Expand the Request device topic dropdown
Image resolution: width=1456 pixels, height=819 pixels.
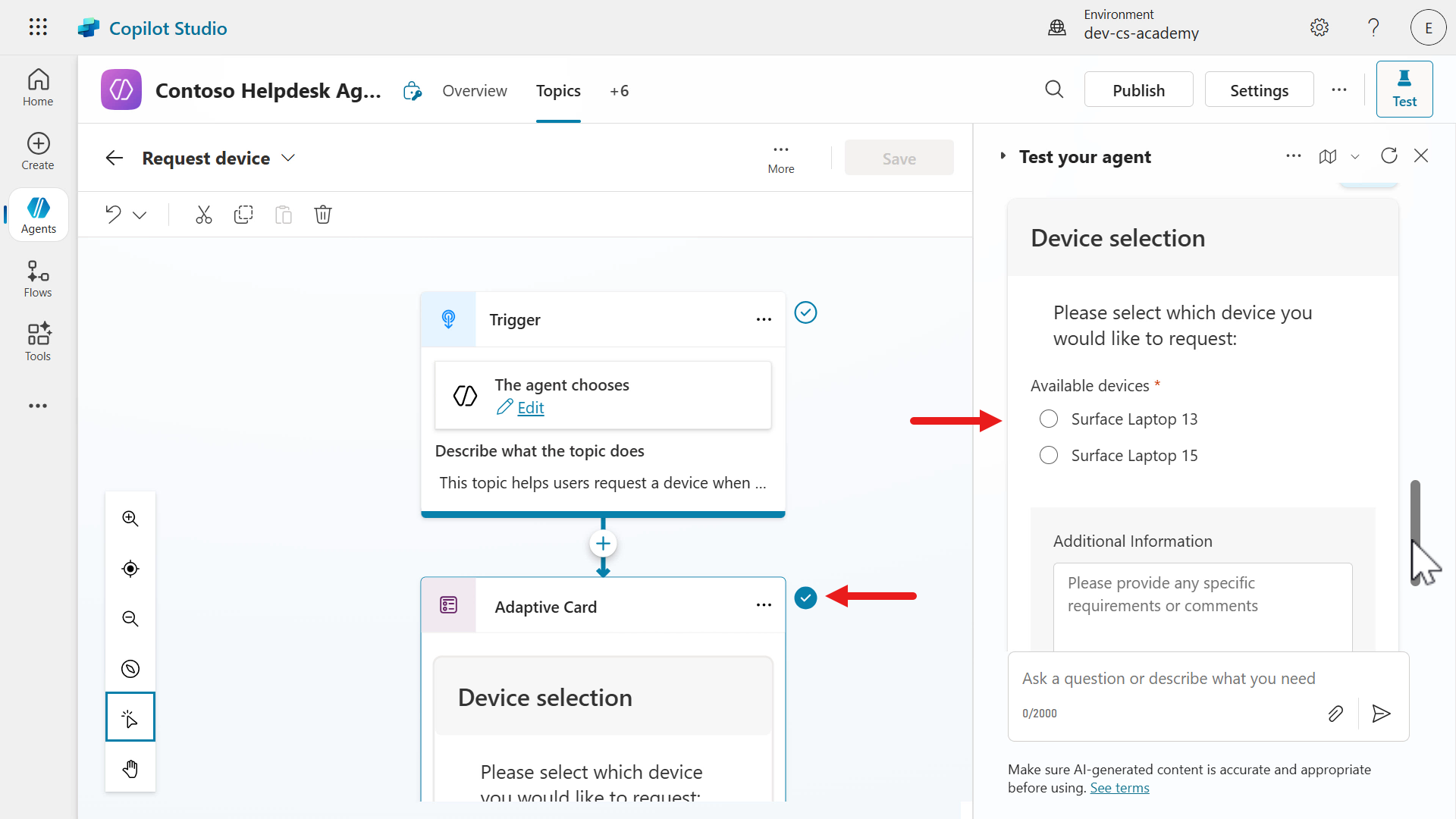(x=288, y=158)
